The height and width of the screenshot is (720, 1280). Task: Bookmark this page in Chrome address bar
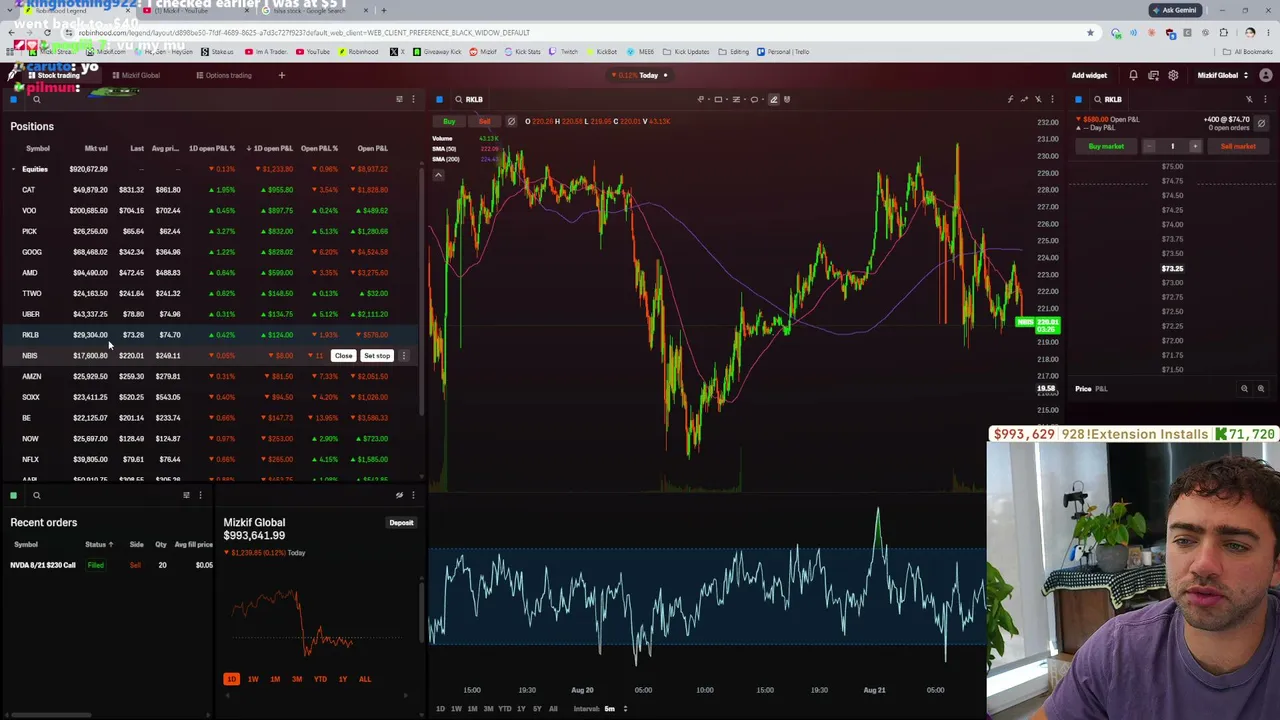tap(1090, 33)
